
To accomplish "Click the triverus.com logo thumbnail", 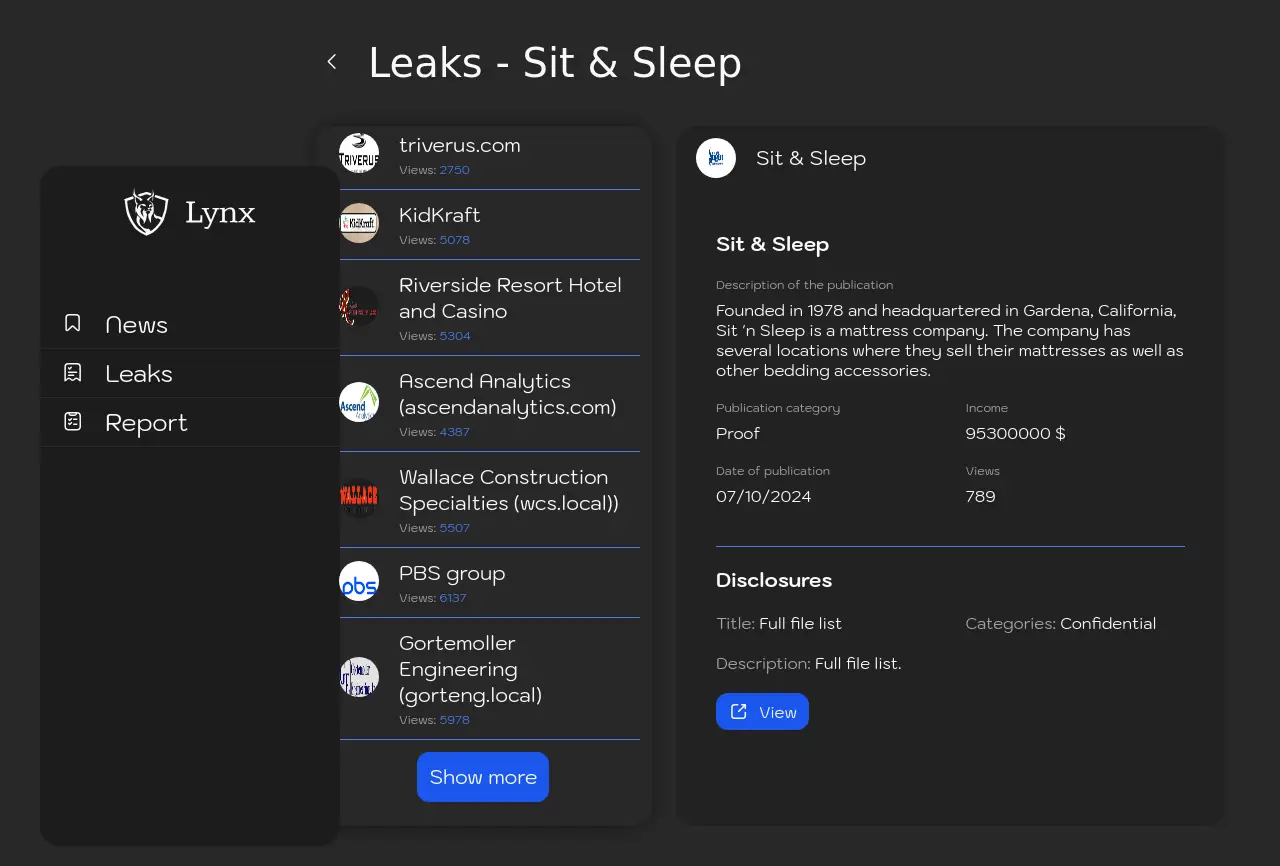I will (x=359, y=154).
